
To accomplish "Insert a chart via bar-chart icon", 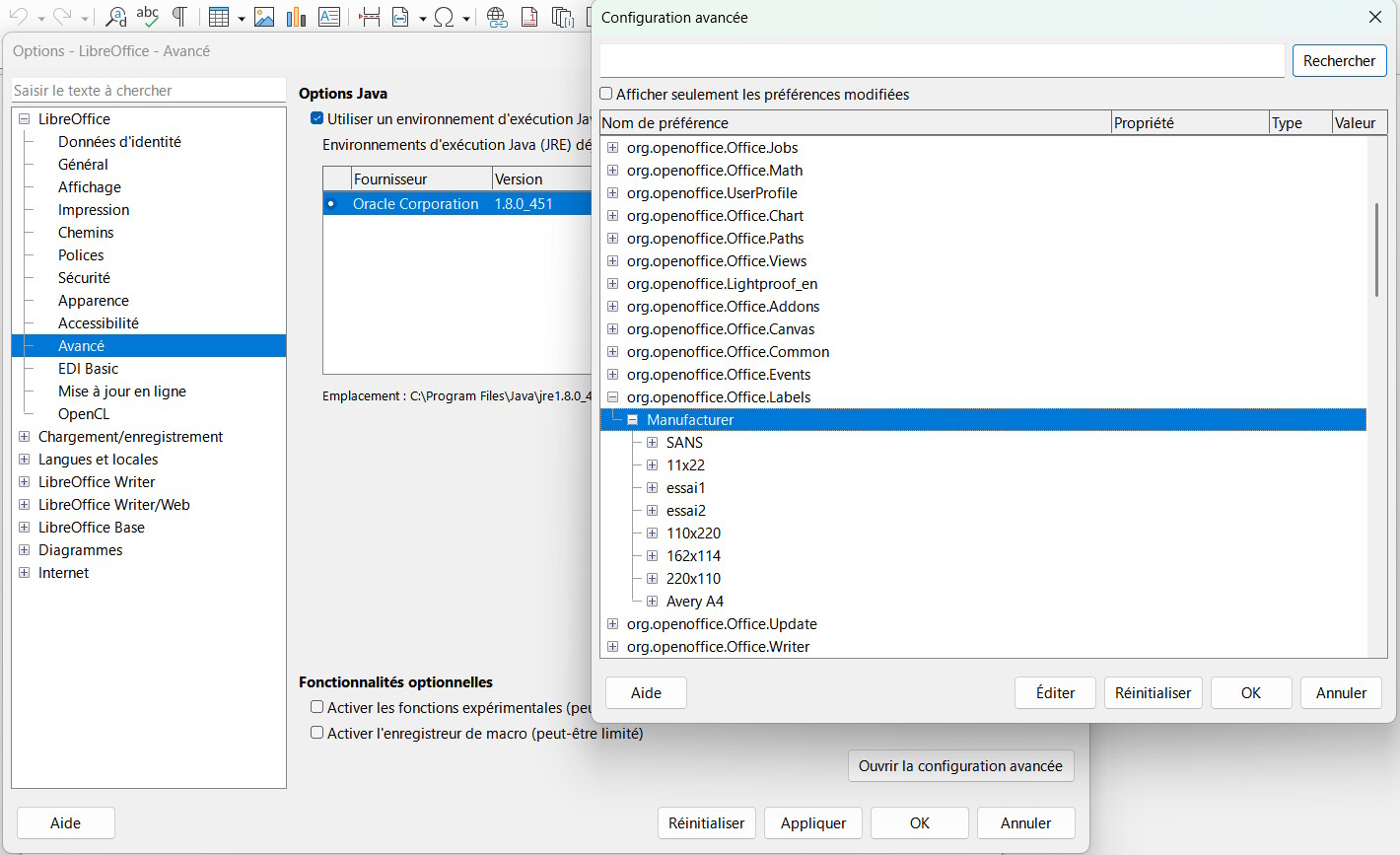I will point(296,17).
